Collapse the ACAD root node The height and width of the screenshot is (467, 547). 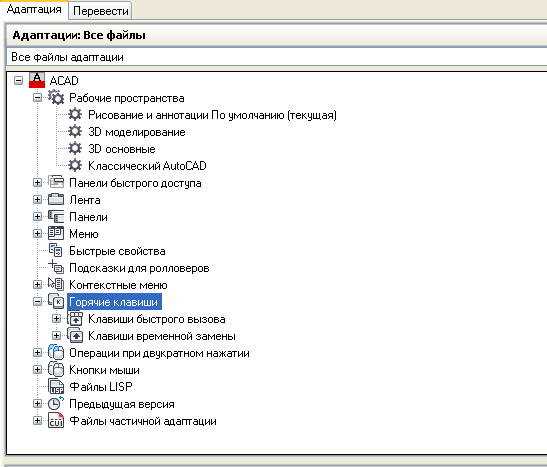18,81
